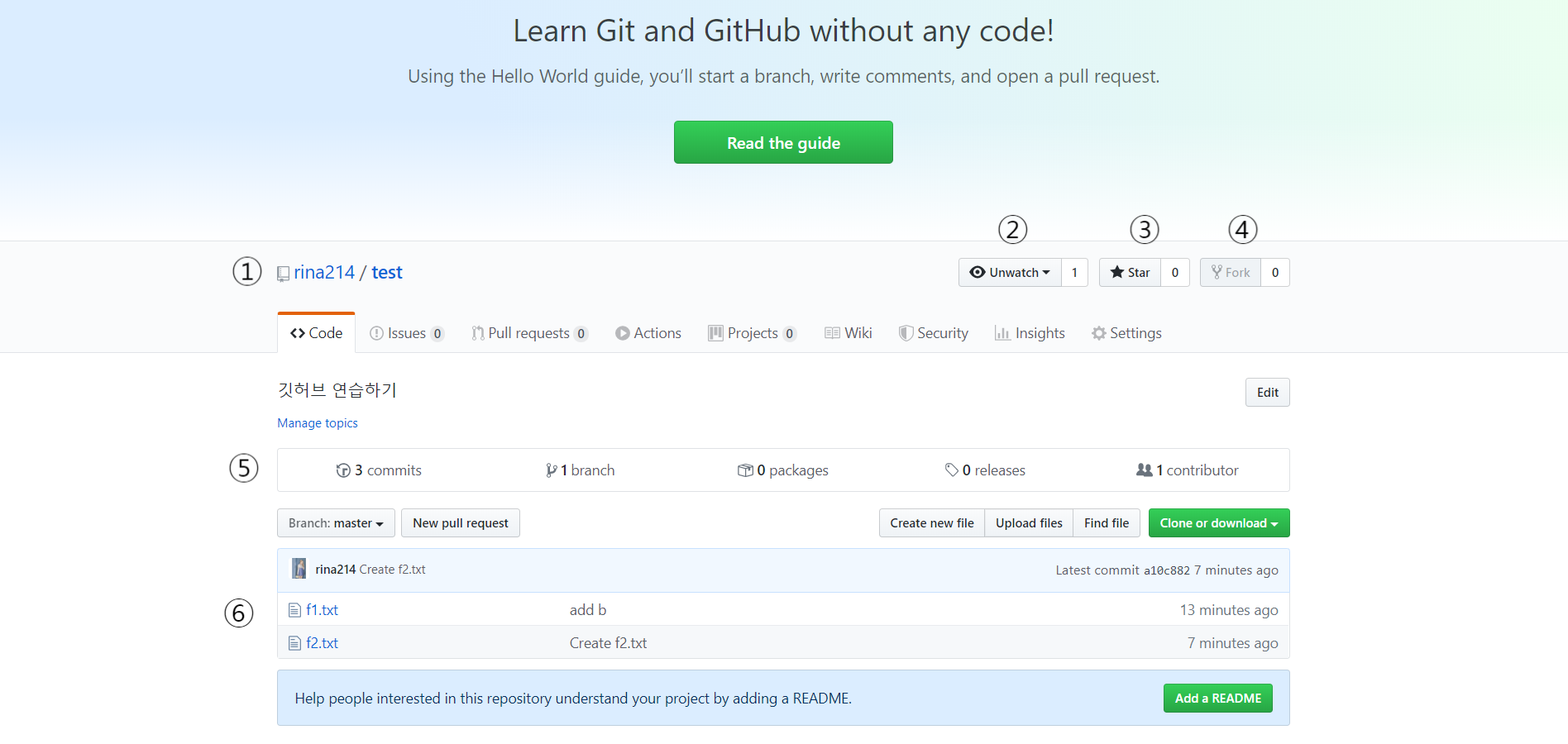Viewport: 1568px width, 744px height.
Task: Edit the repository description
Action: point(1268,393)
